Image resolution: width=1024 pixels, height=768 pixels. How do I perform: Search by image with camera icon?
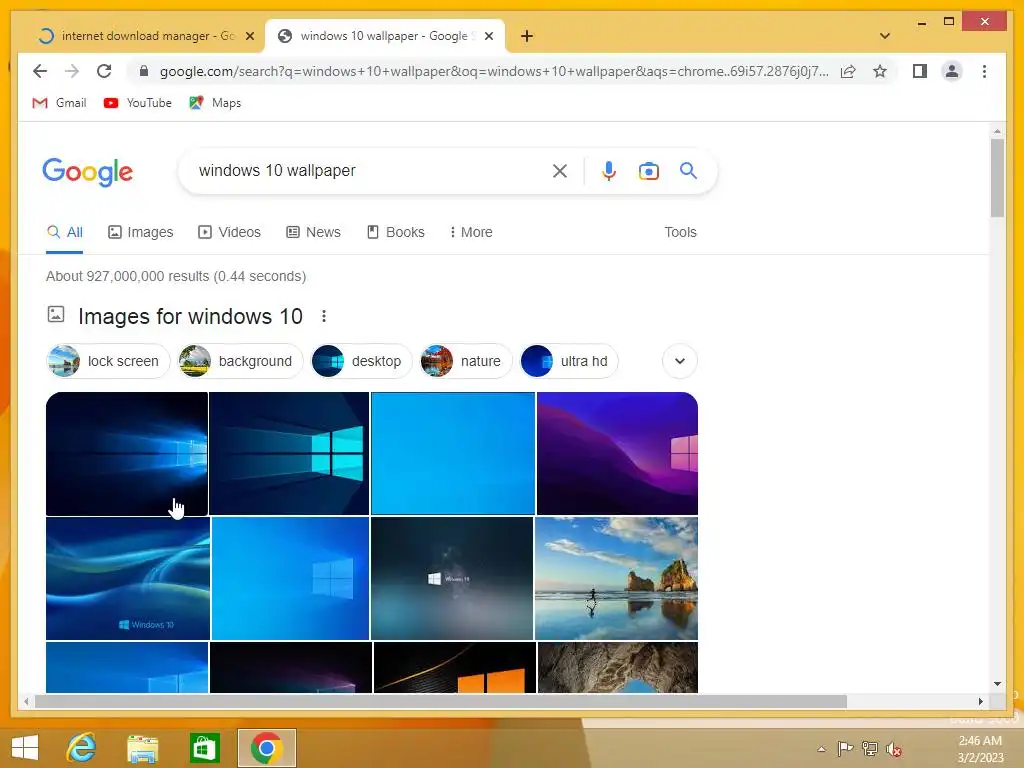[x=648, y=171]
